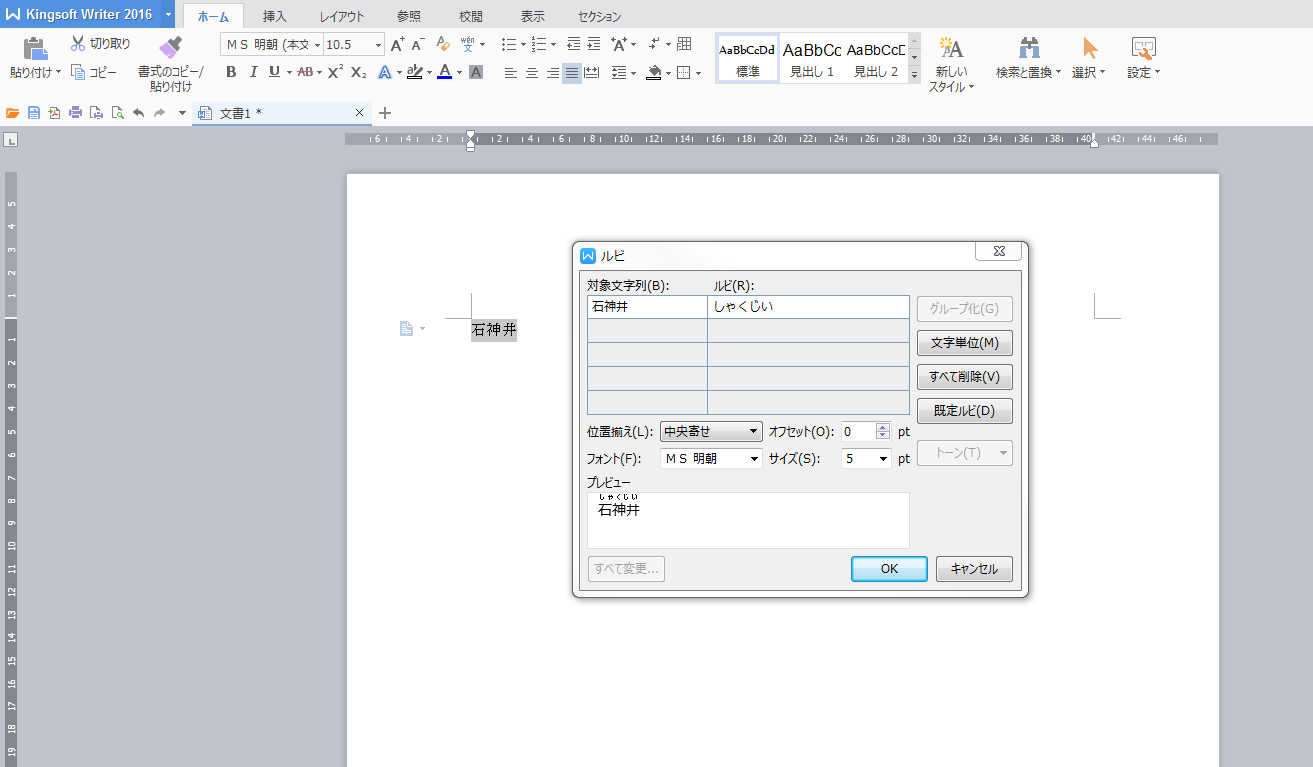The width and height of the screenshot is (1313, 767).
Task: Click the paste clipboard icon
Action: [35, 47]
